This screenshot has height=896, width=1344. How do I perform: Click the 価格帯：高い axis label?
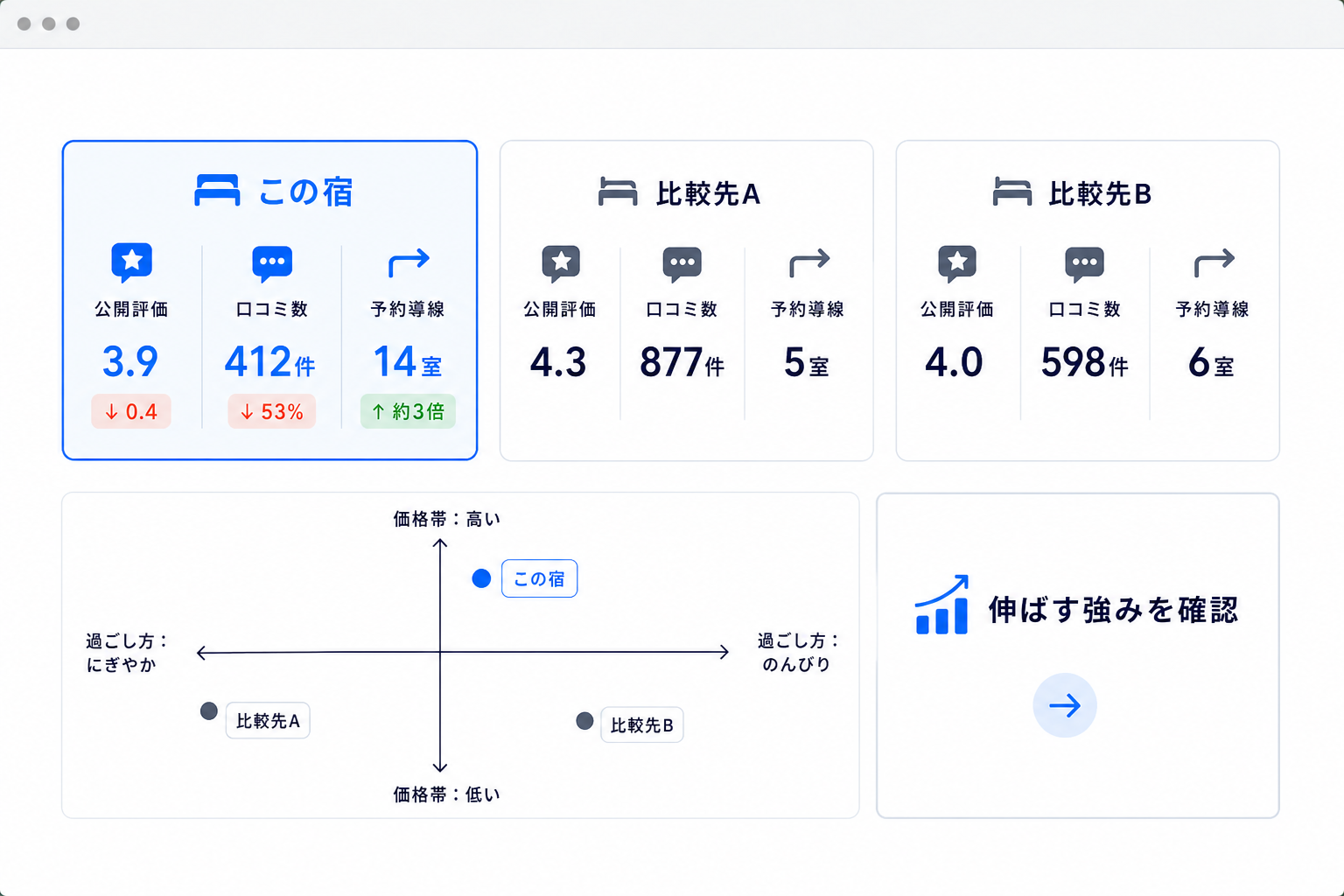(446, 519)
